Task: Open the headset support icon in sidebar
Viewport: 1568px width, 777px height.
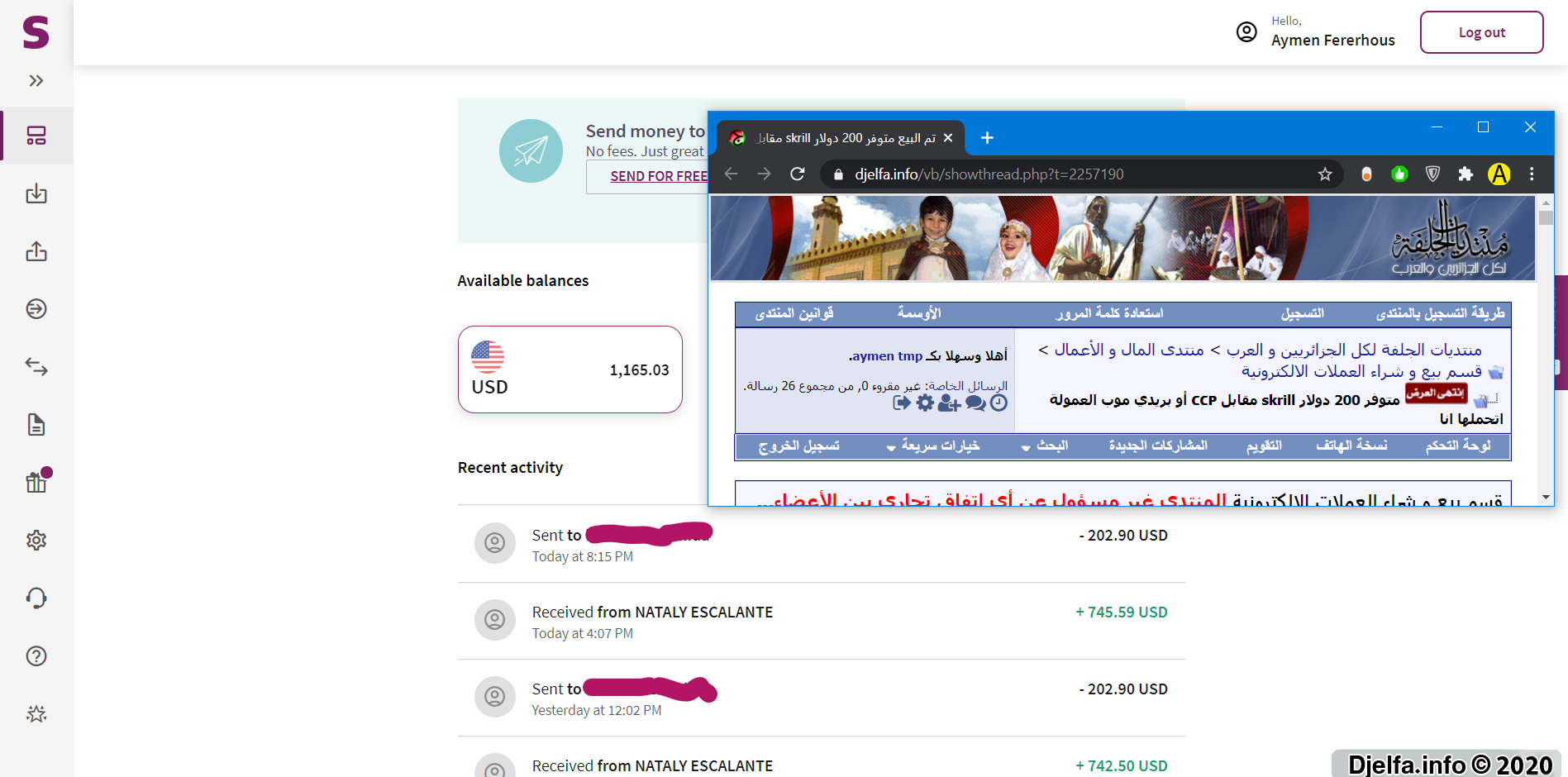Action: pos(36,598)
